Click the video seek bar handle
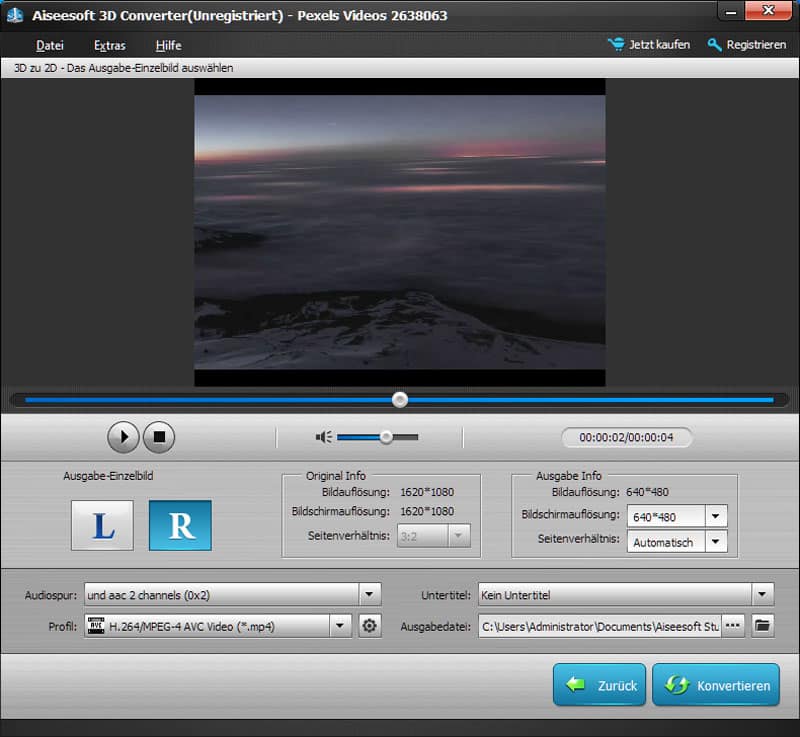 400,400
